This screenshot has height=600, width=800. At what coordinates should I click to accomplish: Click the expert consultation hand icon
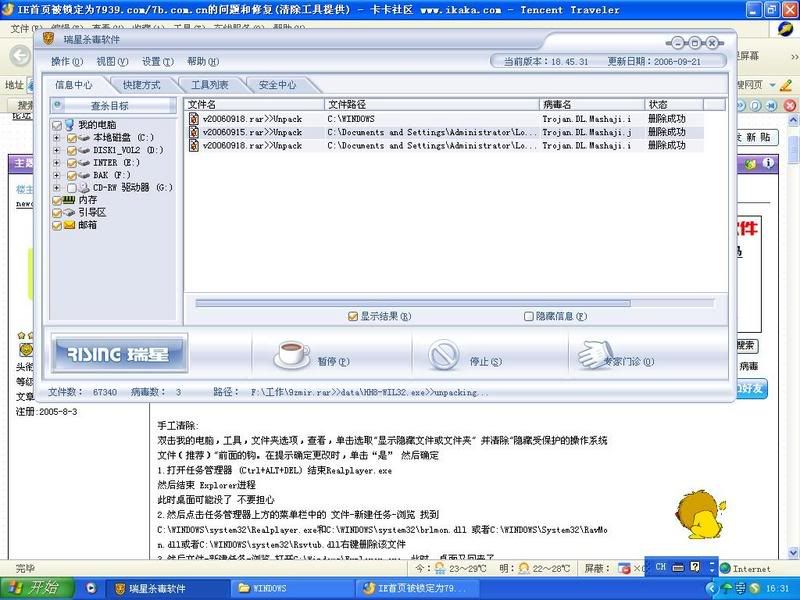589,353
